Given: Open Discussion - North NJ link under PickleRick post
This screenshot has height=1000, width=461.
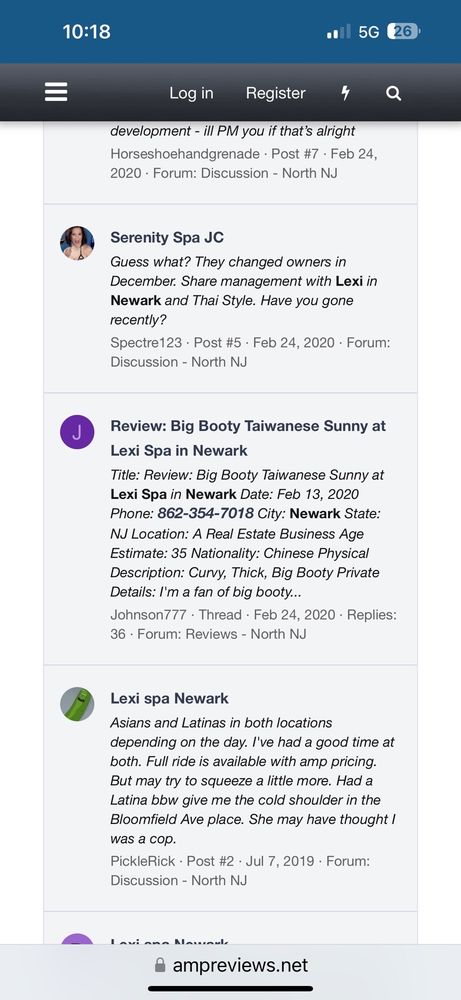Looking at the screenshot, I should (179, 880).
